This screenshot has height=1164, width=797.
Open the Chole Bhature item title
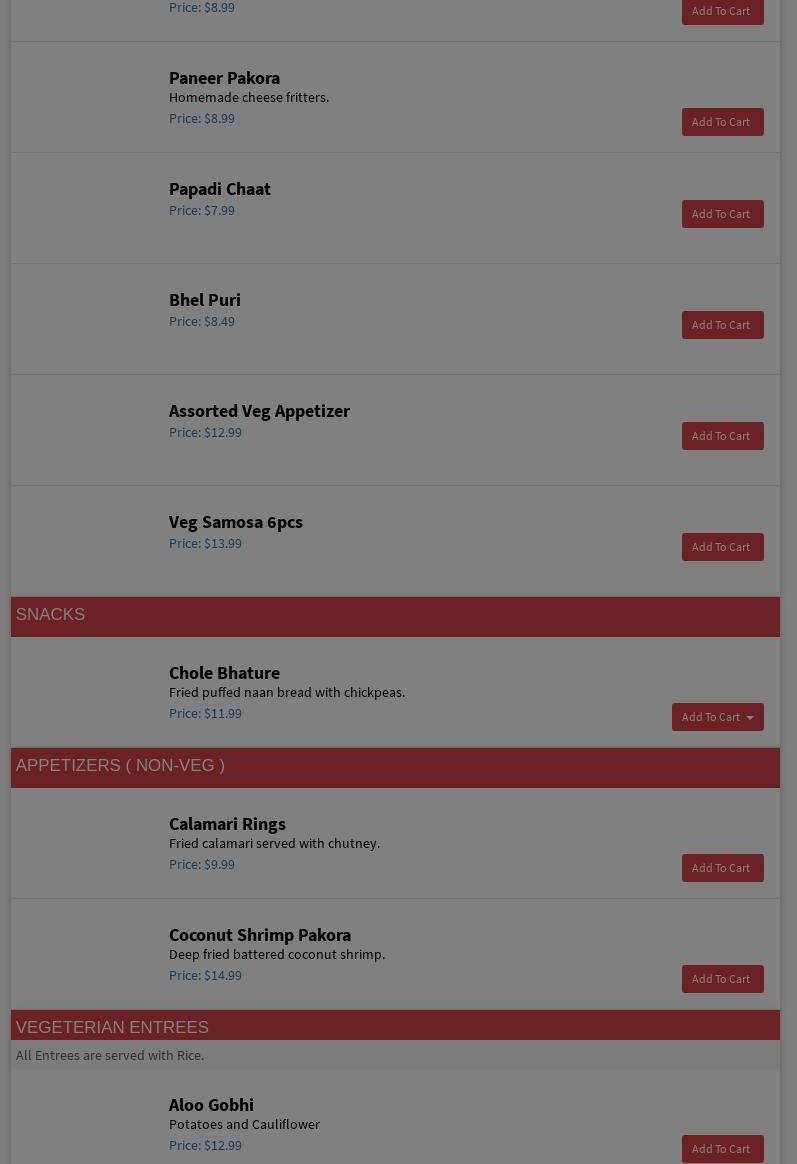(224, 673)
